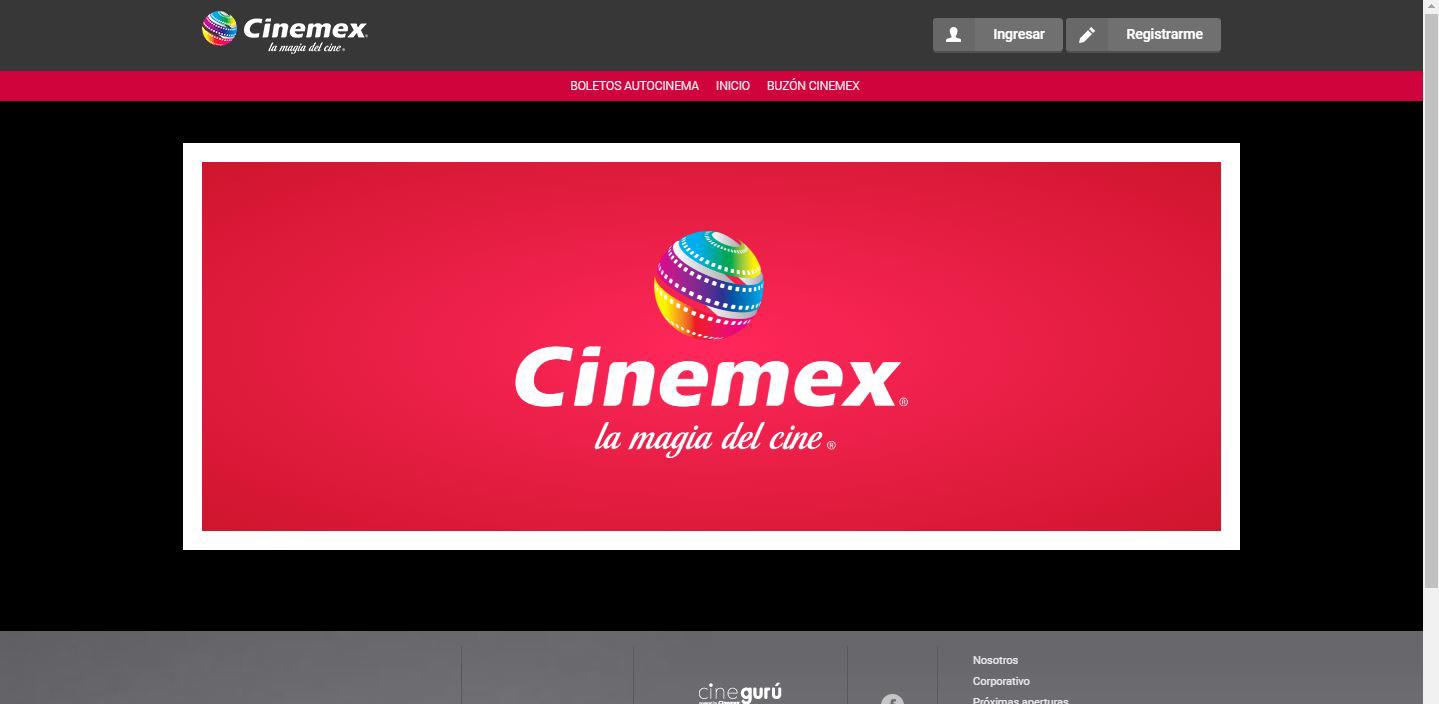Click the Facebook icon in the footer
Viewport: 1439px width, 704px height.
pyautogui.click(x=890, y=700)
